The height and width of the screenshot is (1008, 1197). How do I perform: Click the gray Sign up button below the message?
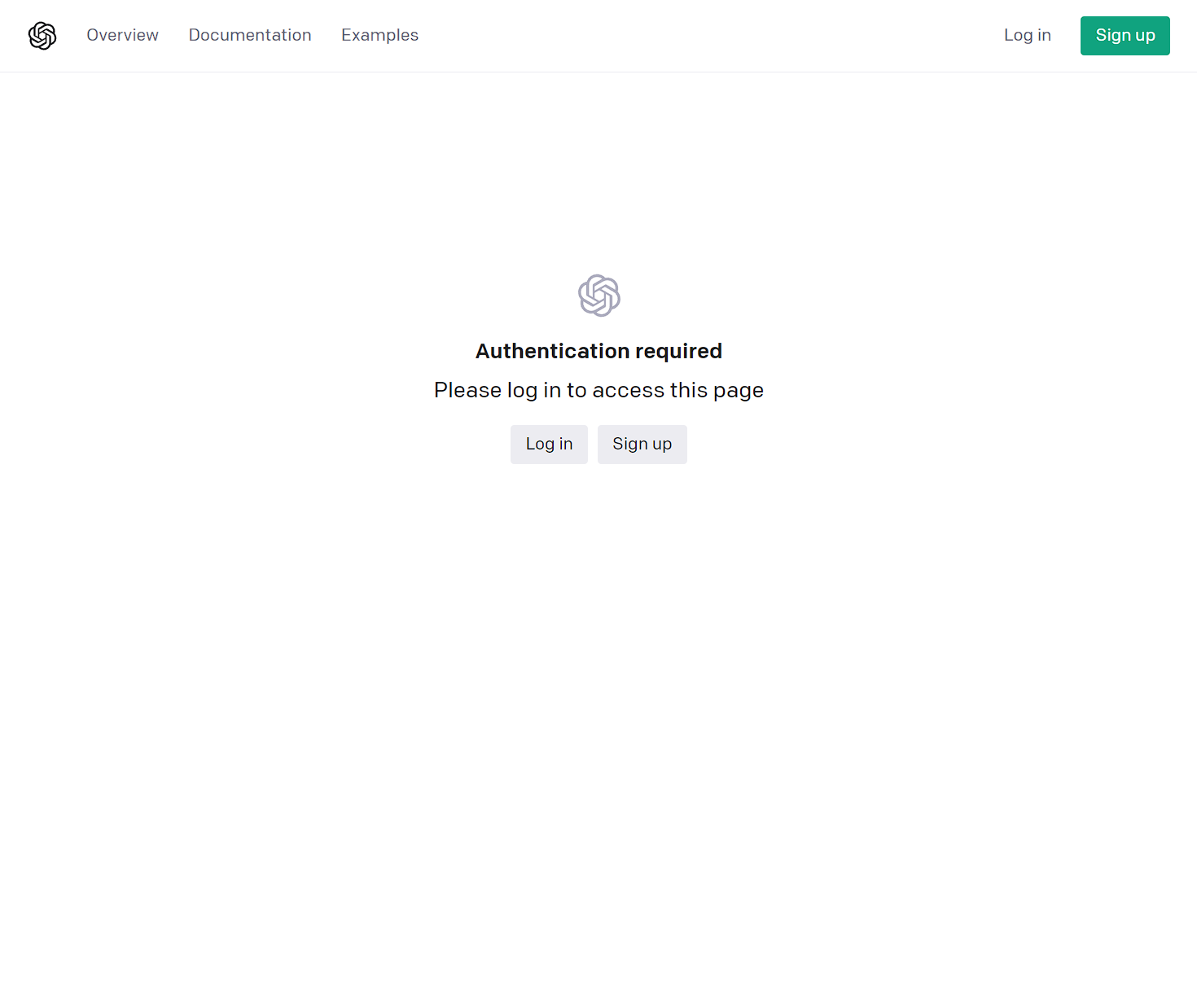(x=642, y=444)
